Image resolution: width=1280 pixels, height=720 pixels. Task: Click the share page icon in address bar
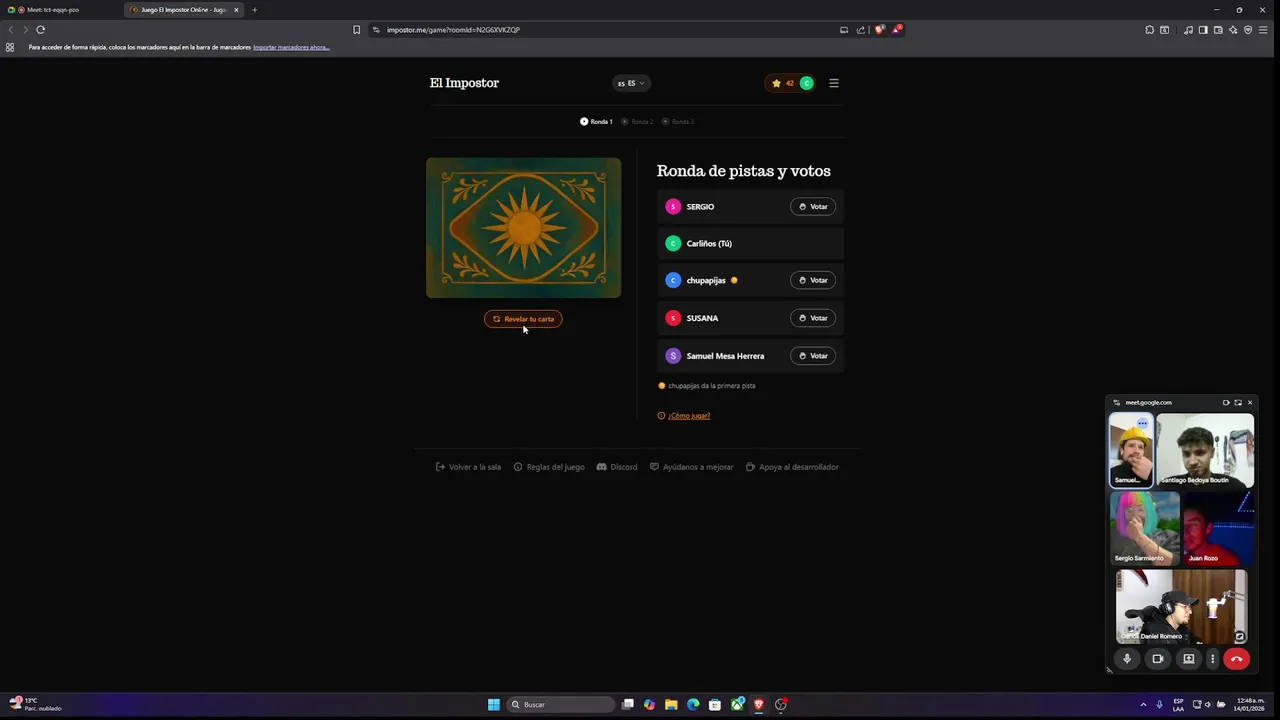(x=861, y=30)
